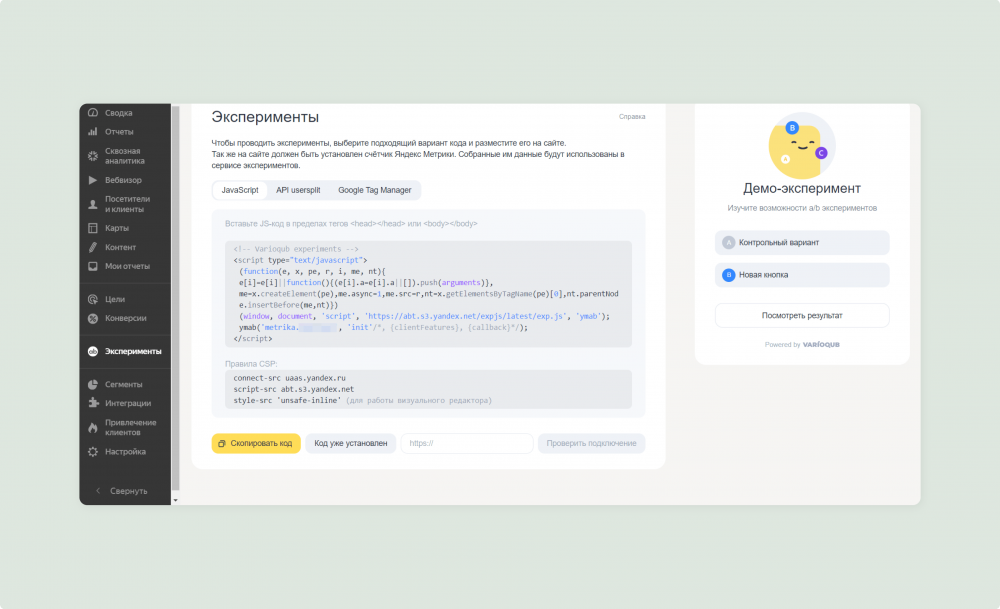
Task: Open Конверсии in the sidebar
Action: (x=126, y=318)
